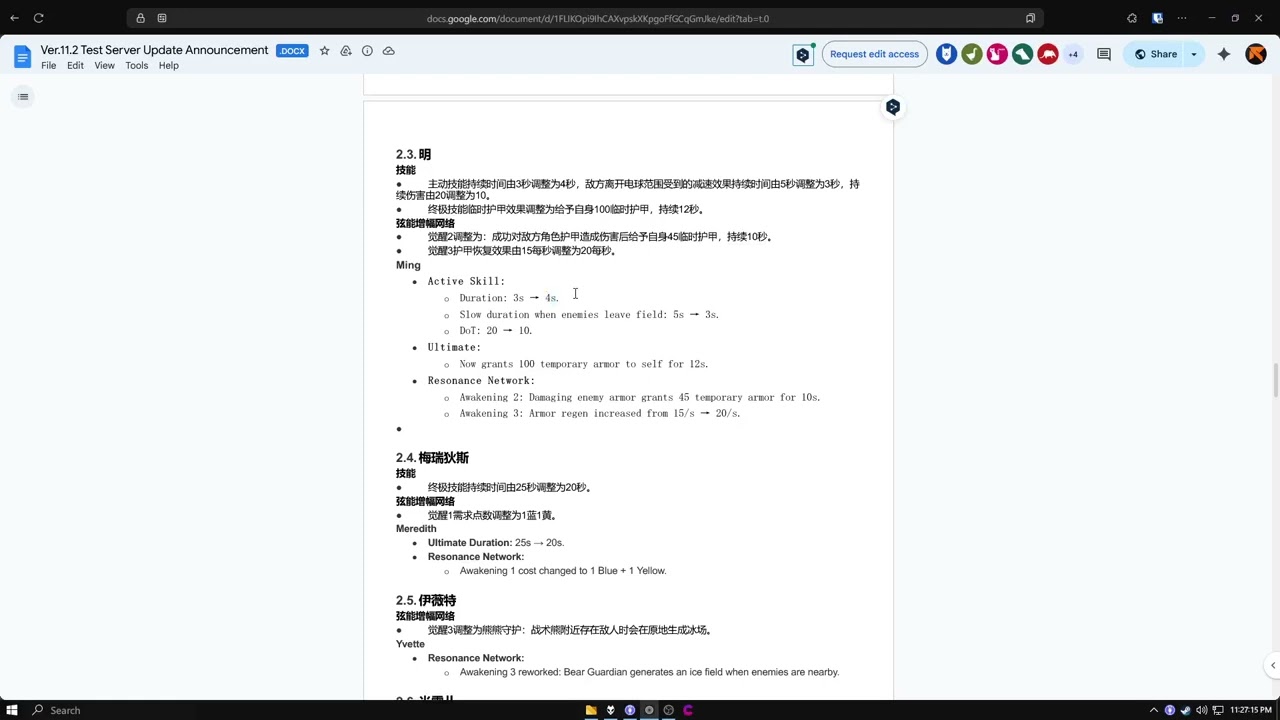Open the Help menu
This screenshot has width=1280, height=720.
[x=168, y=66]
